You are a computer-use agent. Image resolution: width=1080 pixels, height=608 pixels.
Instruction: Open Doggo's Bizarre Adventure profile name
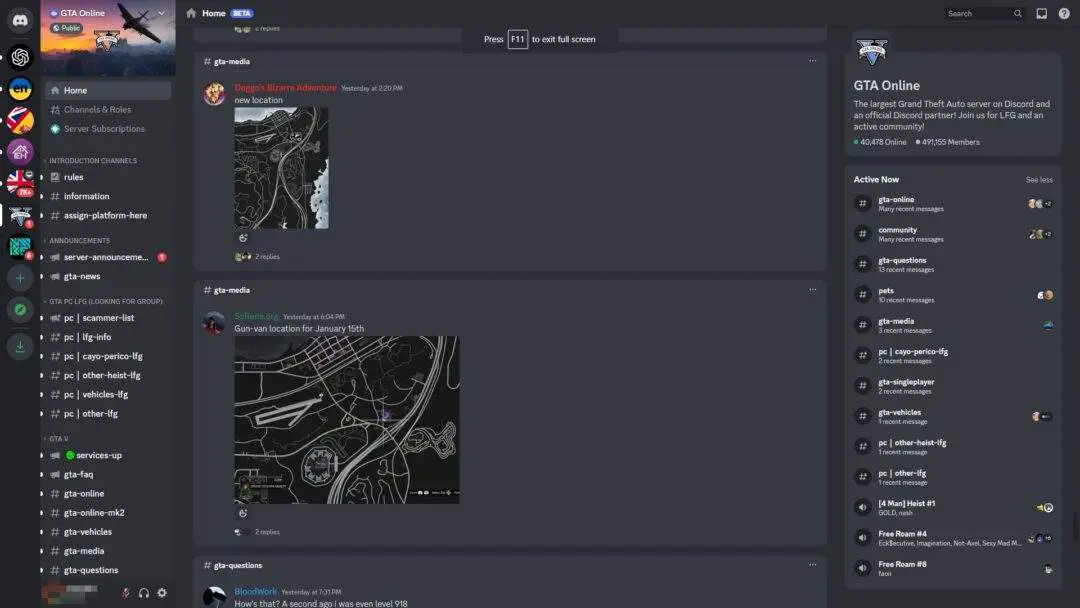point(285,87)
